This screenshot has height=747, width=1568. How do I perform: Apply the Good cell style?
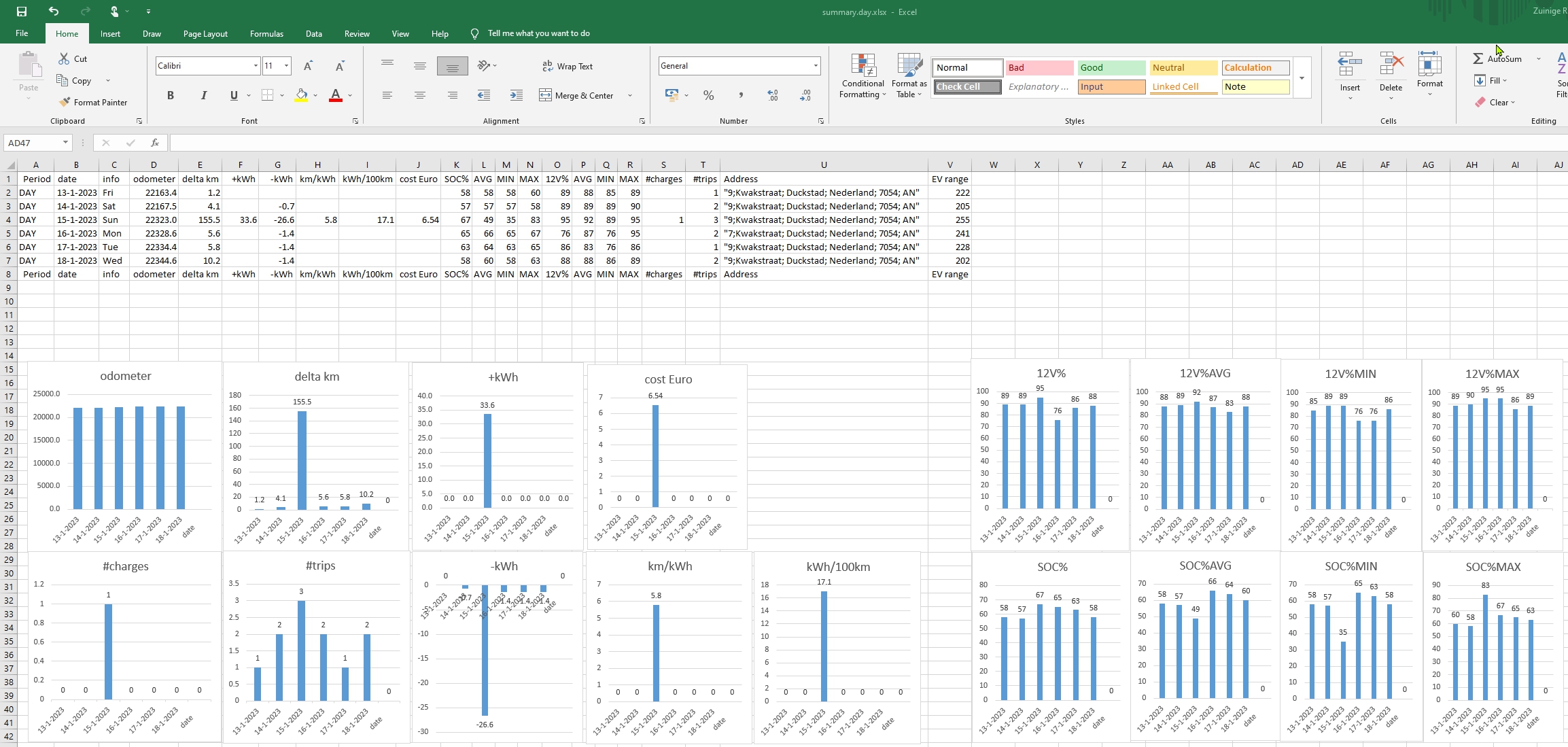pyautogui.click(x=1111, y=67)
